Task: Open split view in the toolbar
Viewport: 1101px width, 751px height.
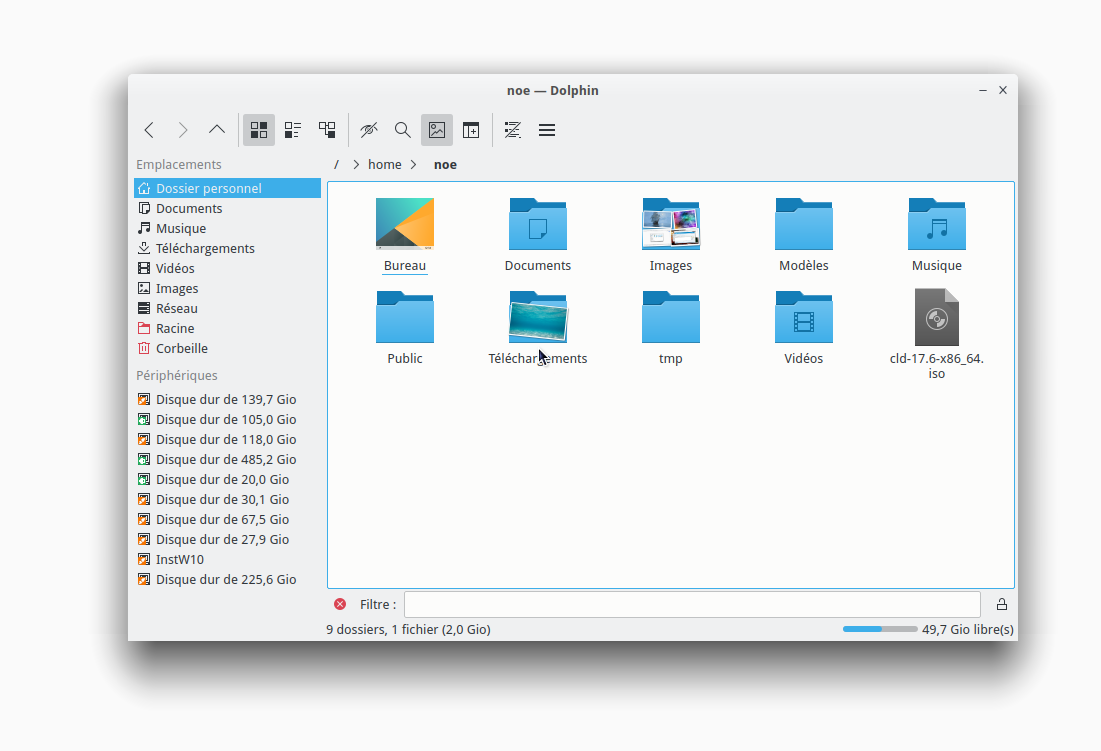Action: point(471,130)
